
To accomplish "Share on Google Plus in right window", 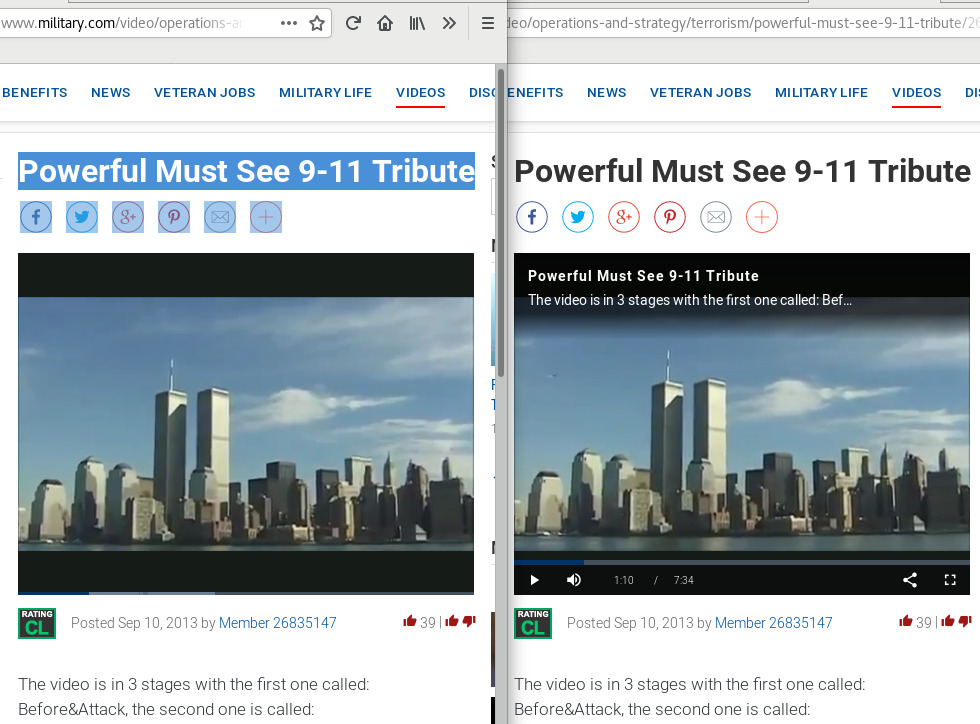I will tap(624, 217).
